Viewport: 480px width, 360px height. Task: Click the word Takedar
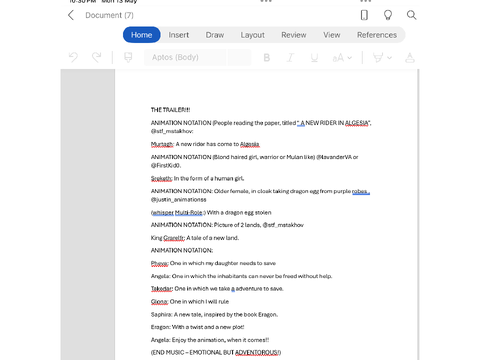coord(162,289)
